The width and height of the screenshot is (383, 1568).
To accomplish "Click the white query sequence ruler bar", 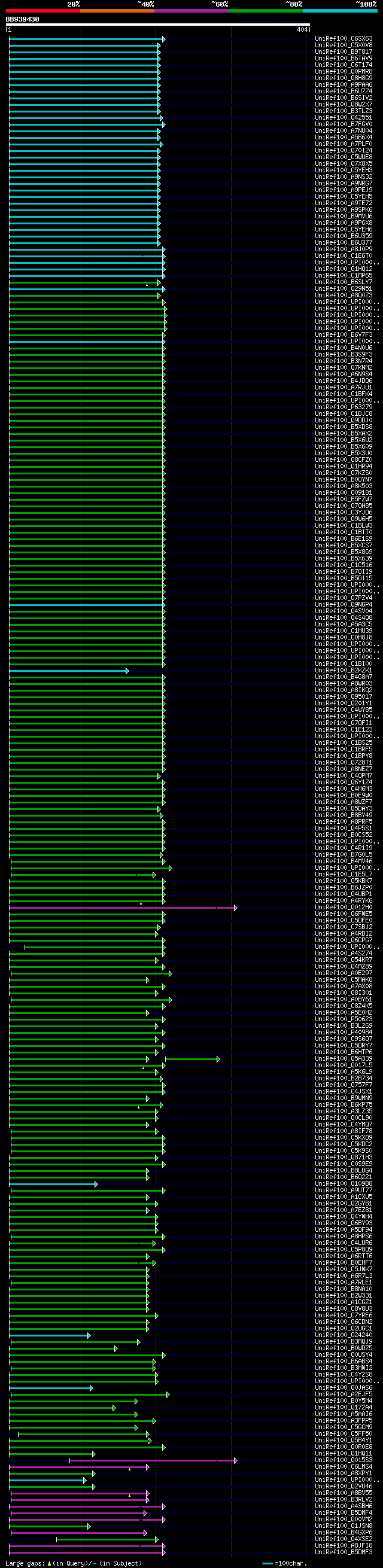I will tap(158, 25).
